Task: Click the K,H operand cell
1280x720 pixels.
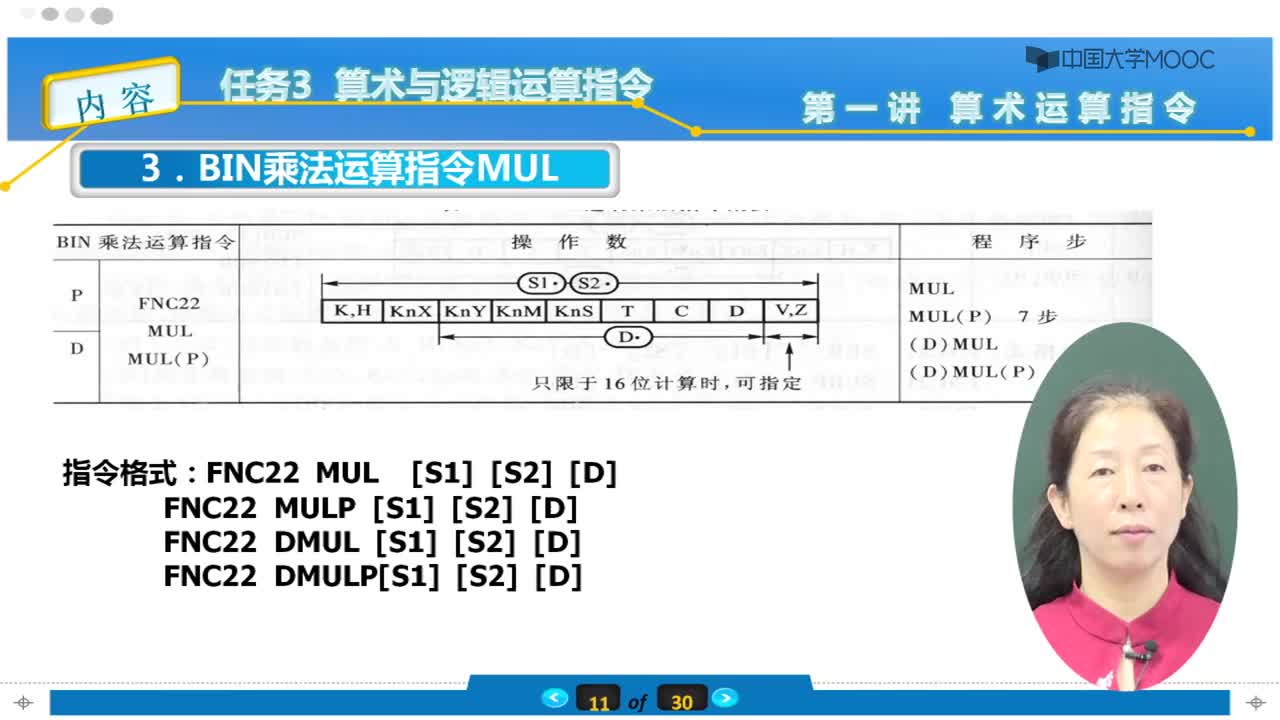Action: point(352,311)
